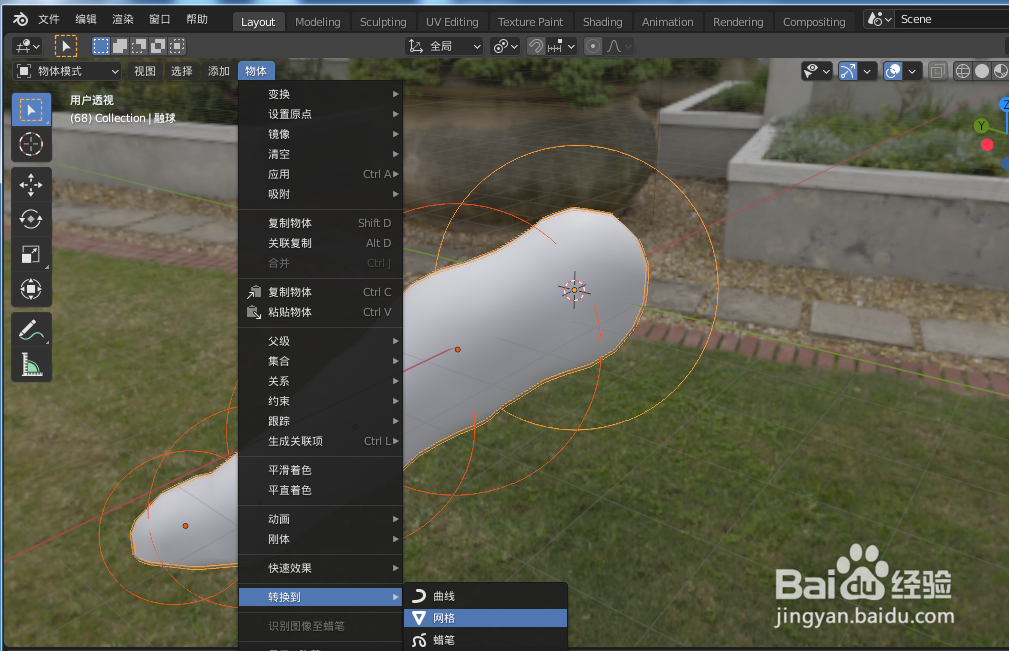Pick the Annotate tool
1009x651 pixels.
[x=31, y=329]
